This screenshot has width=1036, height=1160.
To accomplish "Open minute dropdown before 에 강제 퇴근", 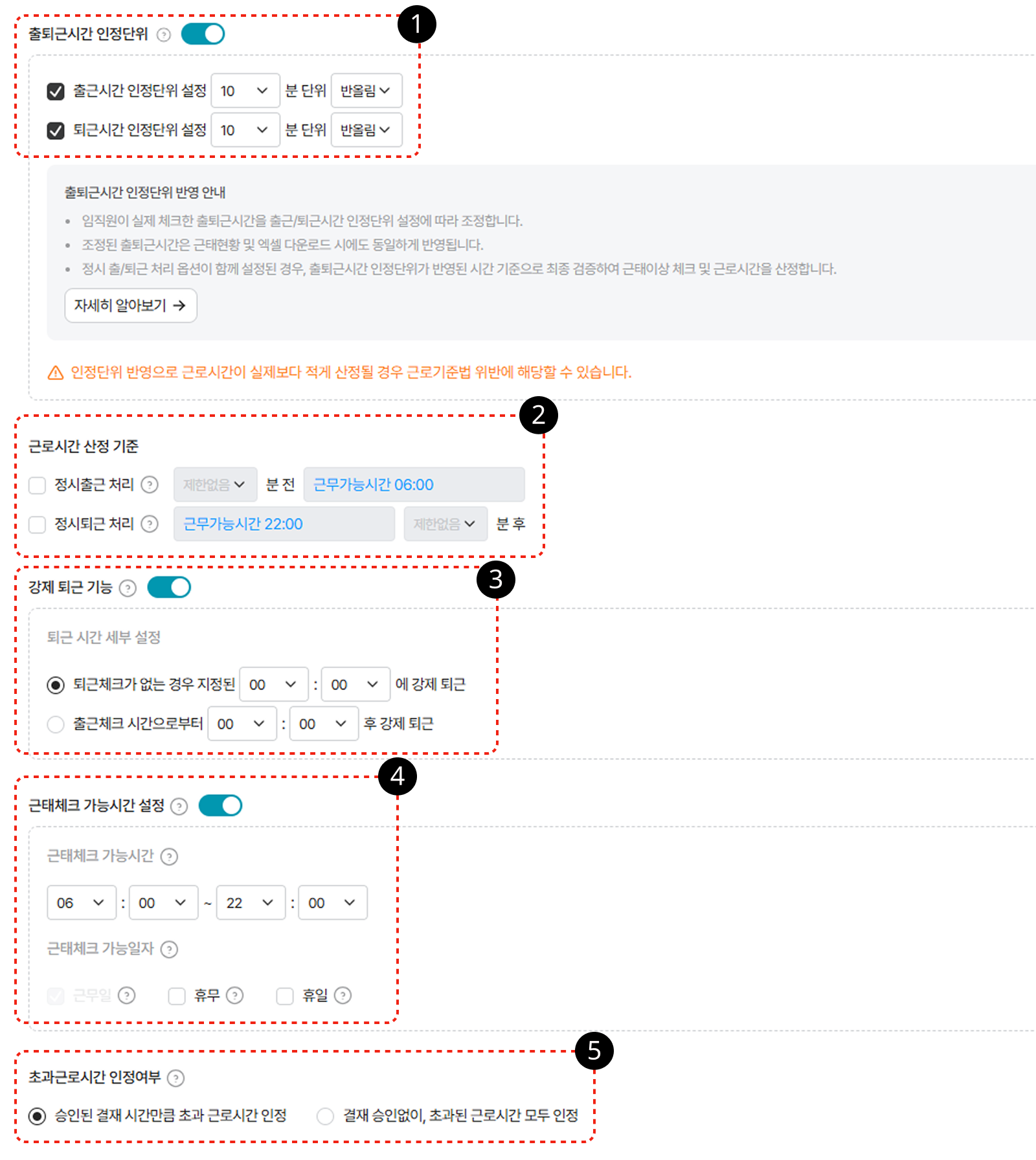I will click(355, 684).
